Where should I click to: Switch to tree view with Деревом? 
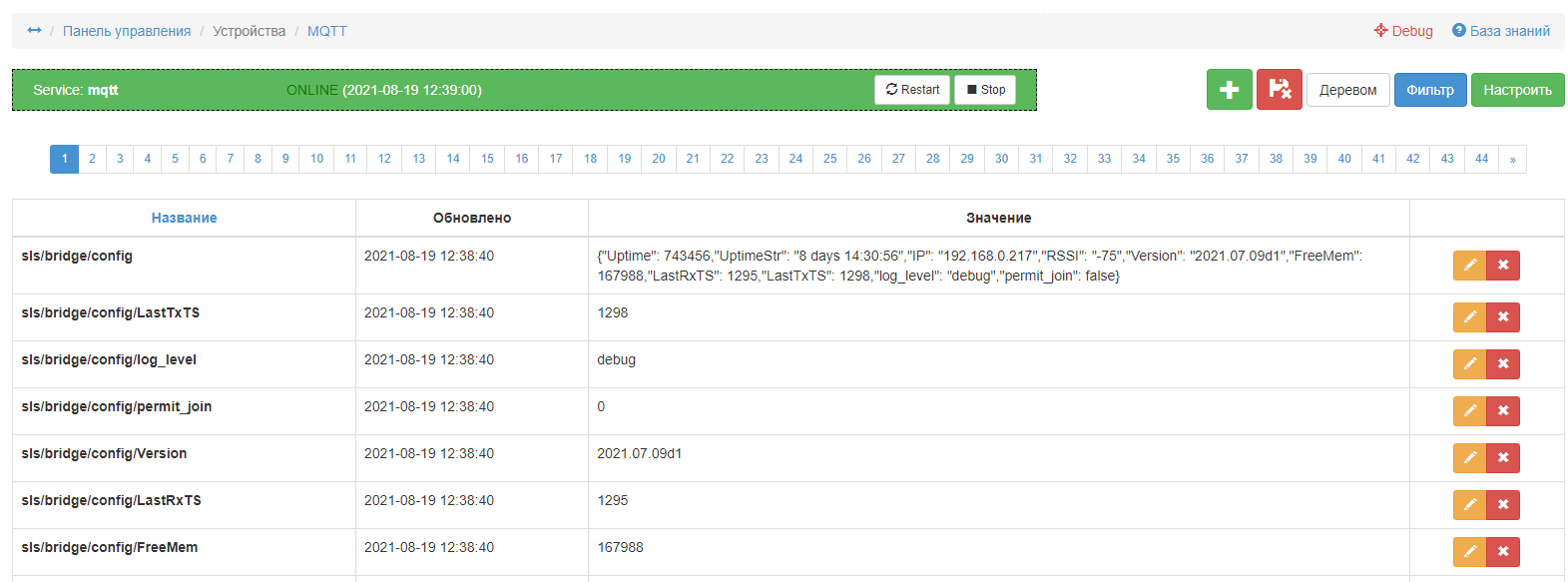pos(1347,90)
